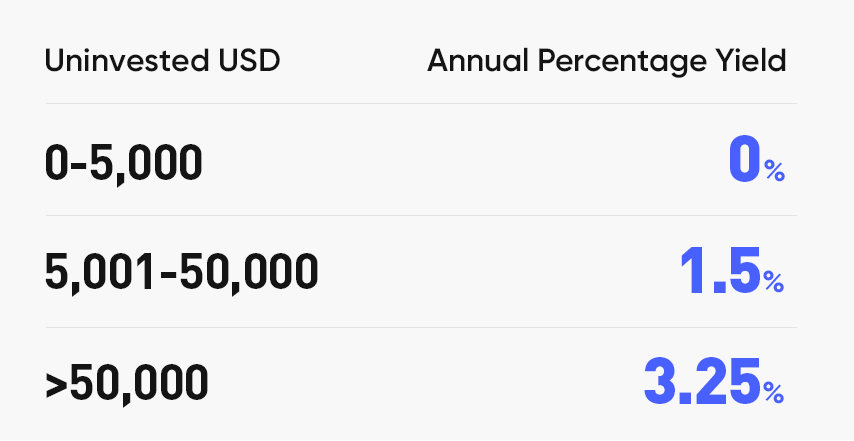Select the >50,000 balance range label
The height and width of the screenshot is (441, 854).
pos(127,384)
